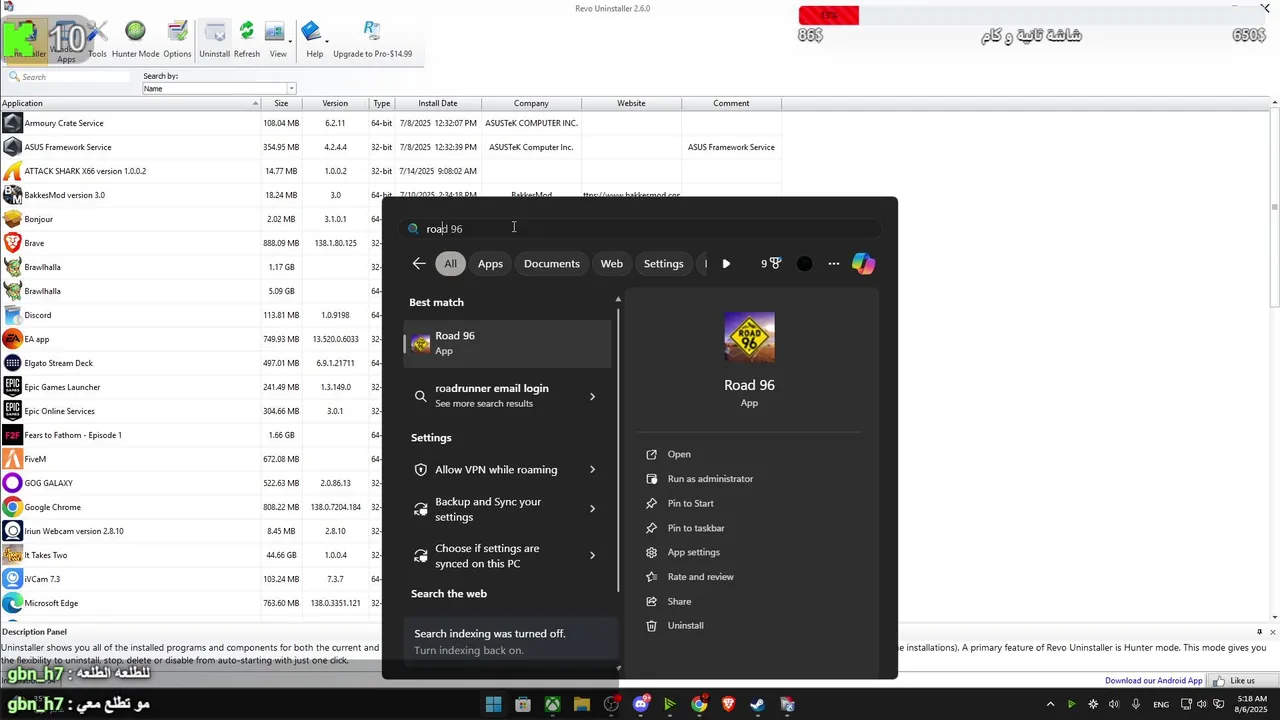Click Share for Road 96
The height and width of the screenshot is (720, 1280).
pyautogui.click(x=679, y=601)
